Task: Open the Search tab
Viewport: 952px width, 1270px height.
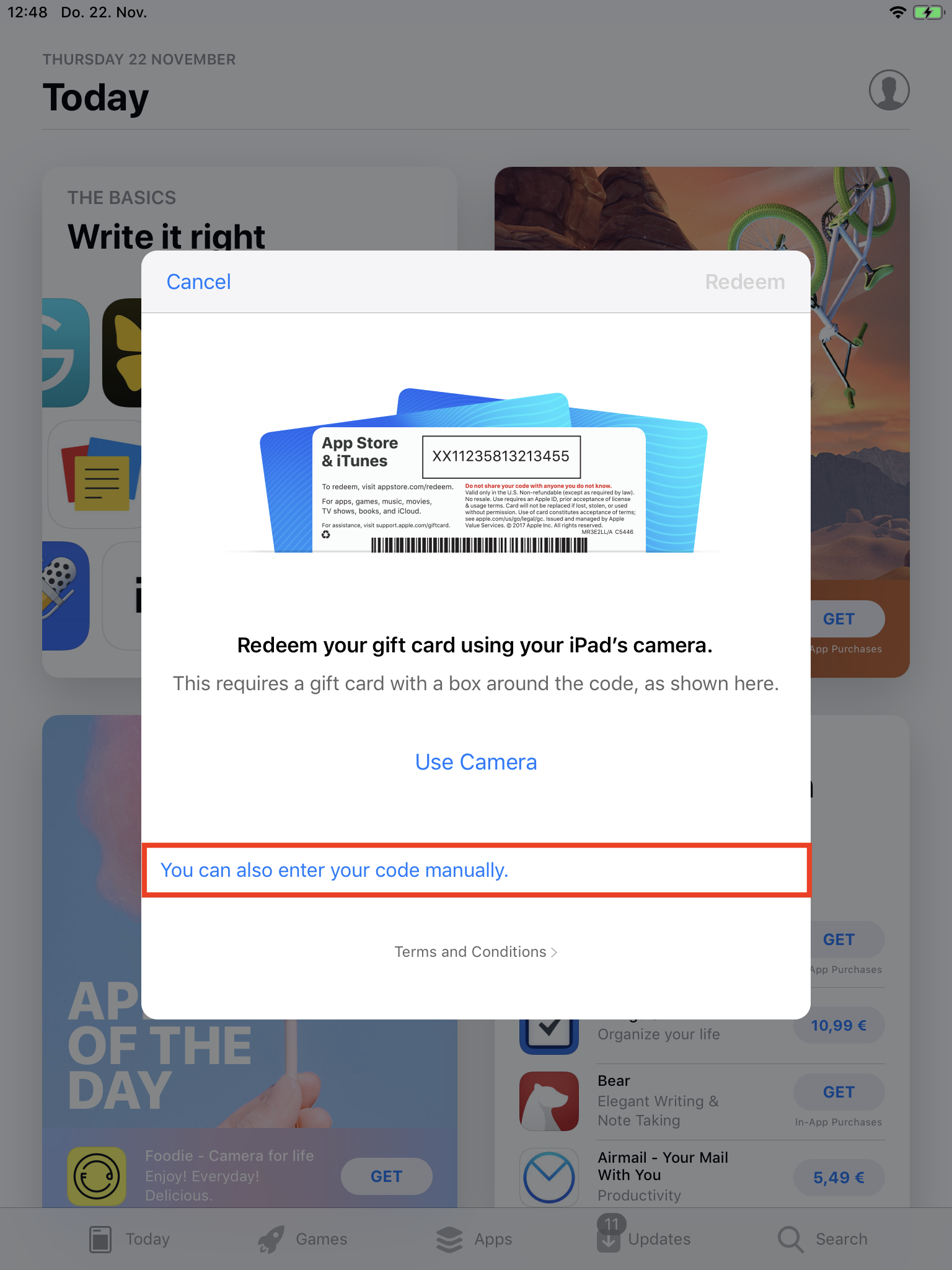Action: pos(822,1239)
